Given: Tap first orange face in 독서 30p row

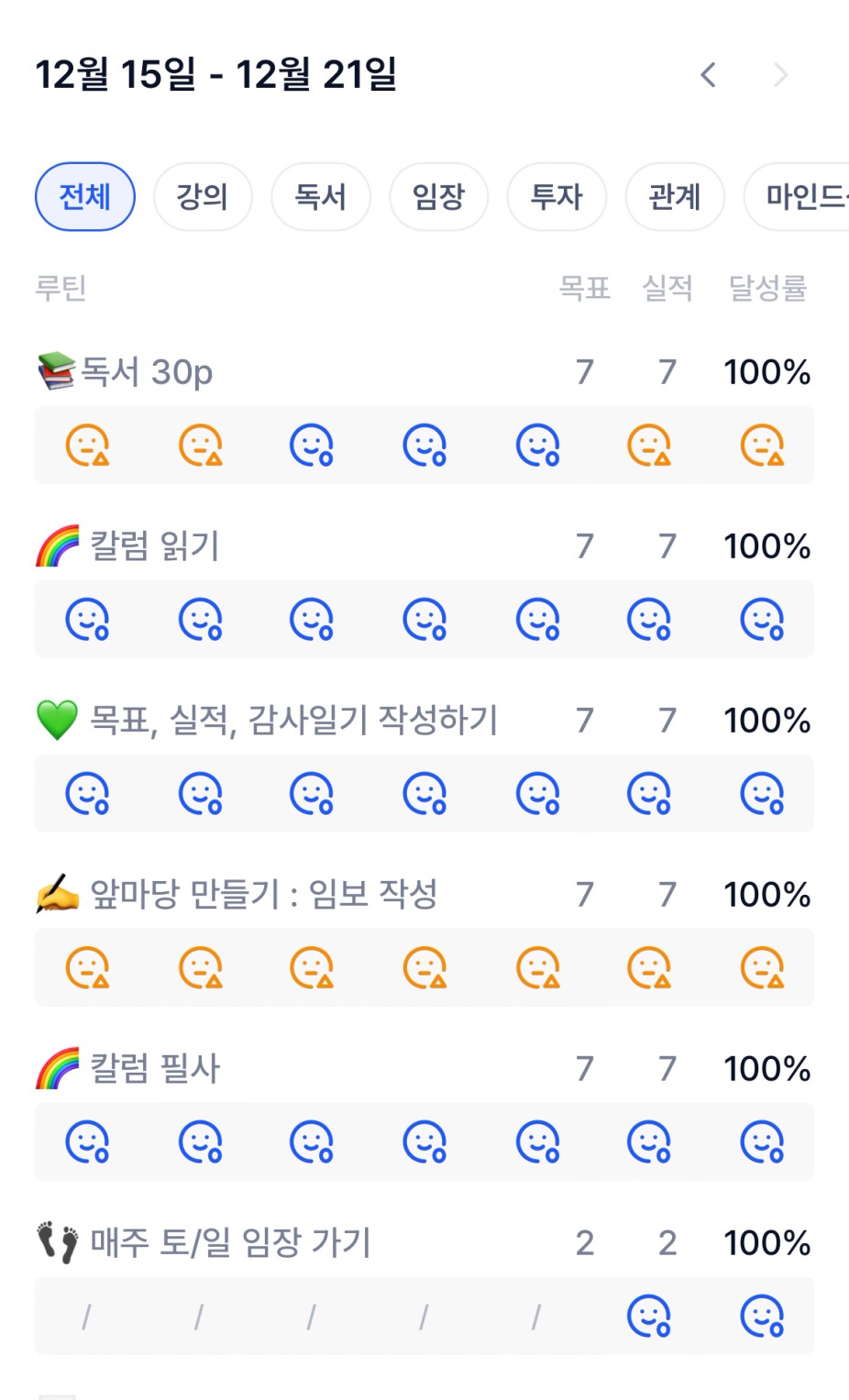Looking at the screenshot, I should [x=88, y=446].
